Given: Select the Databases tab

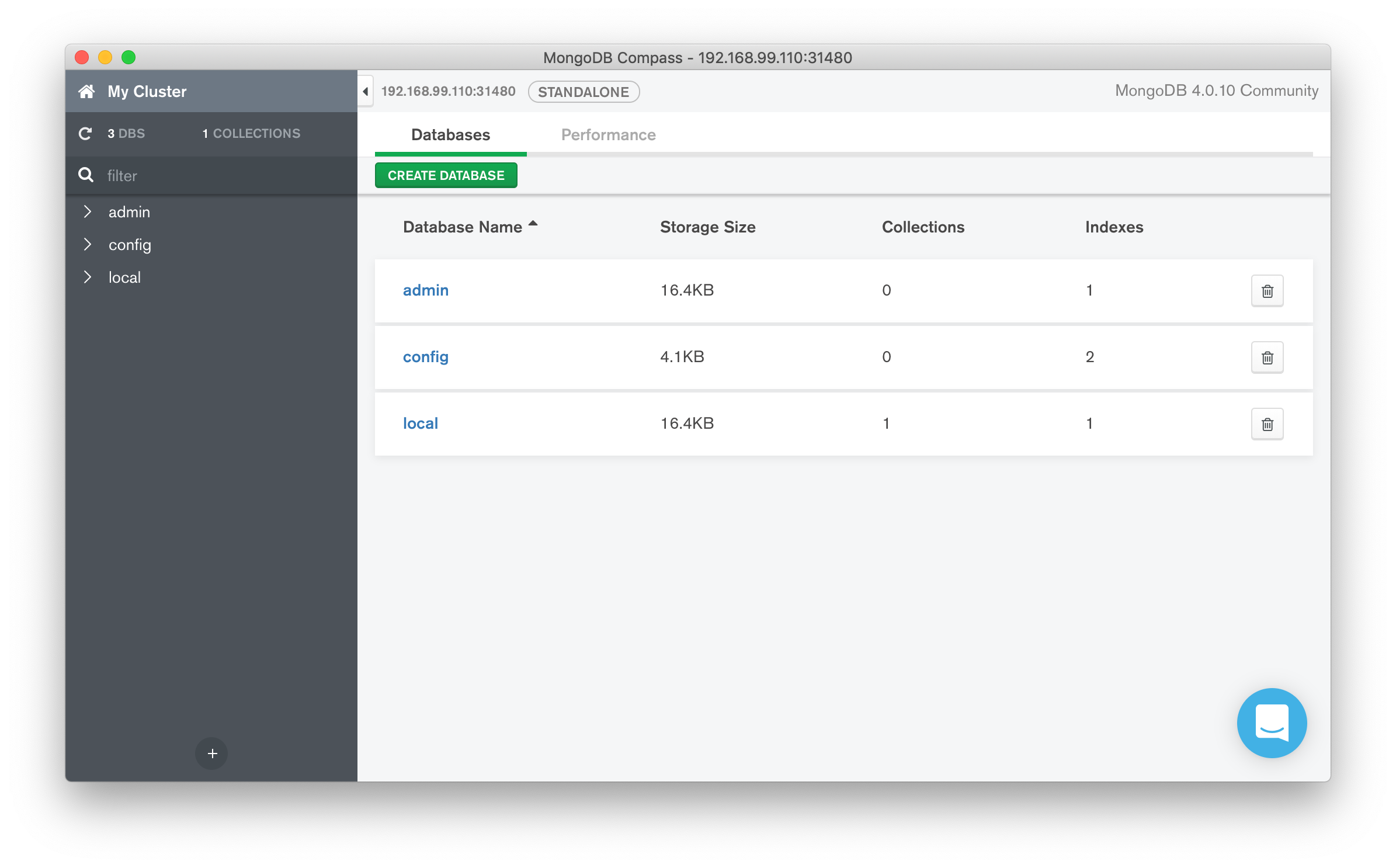Looking at the screenshot, I should (x=450, y=134).
